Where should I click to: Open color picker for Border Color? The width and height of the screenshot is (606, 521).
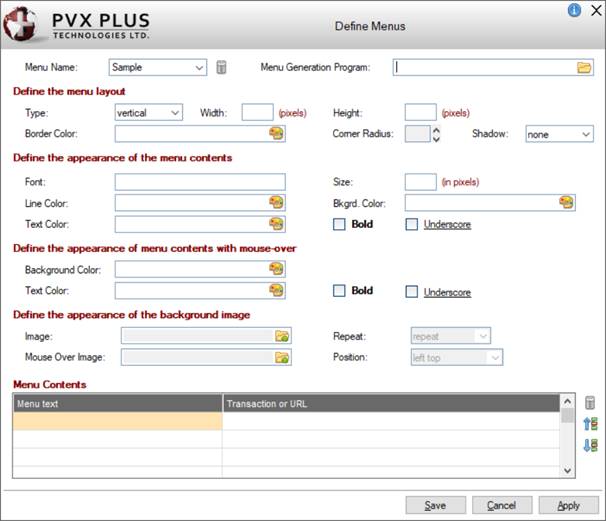(276, 134)
